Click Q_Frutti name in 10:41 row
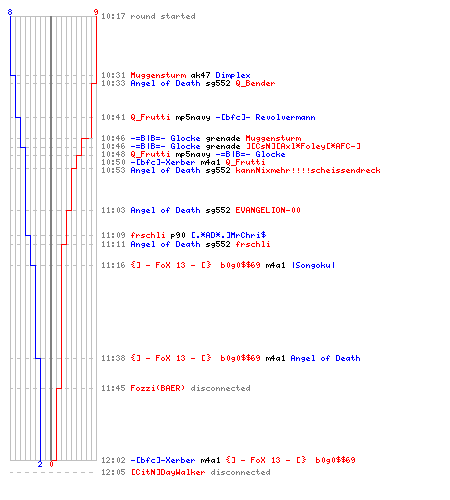The image size is (450, 500). click(x=150, y=117)
